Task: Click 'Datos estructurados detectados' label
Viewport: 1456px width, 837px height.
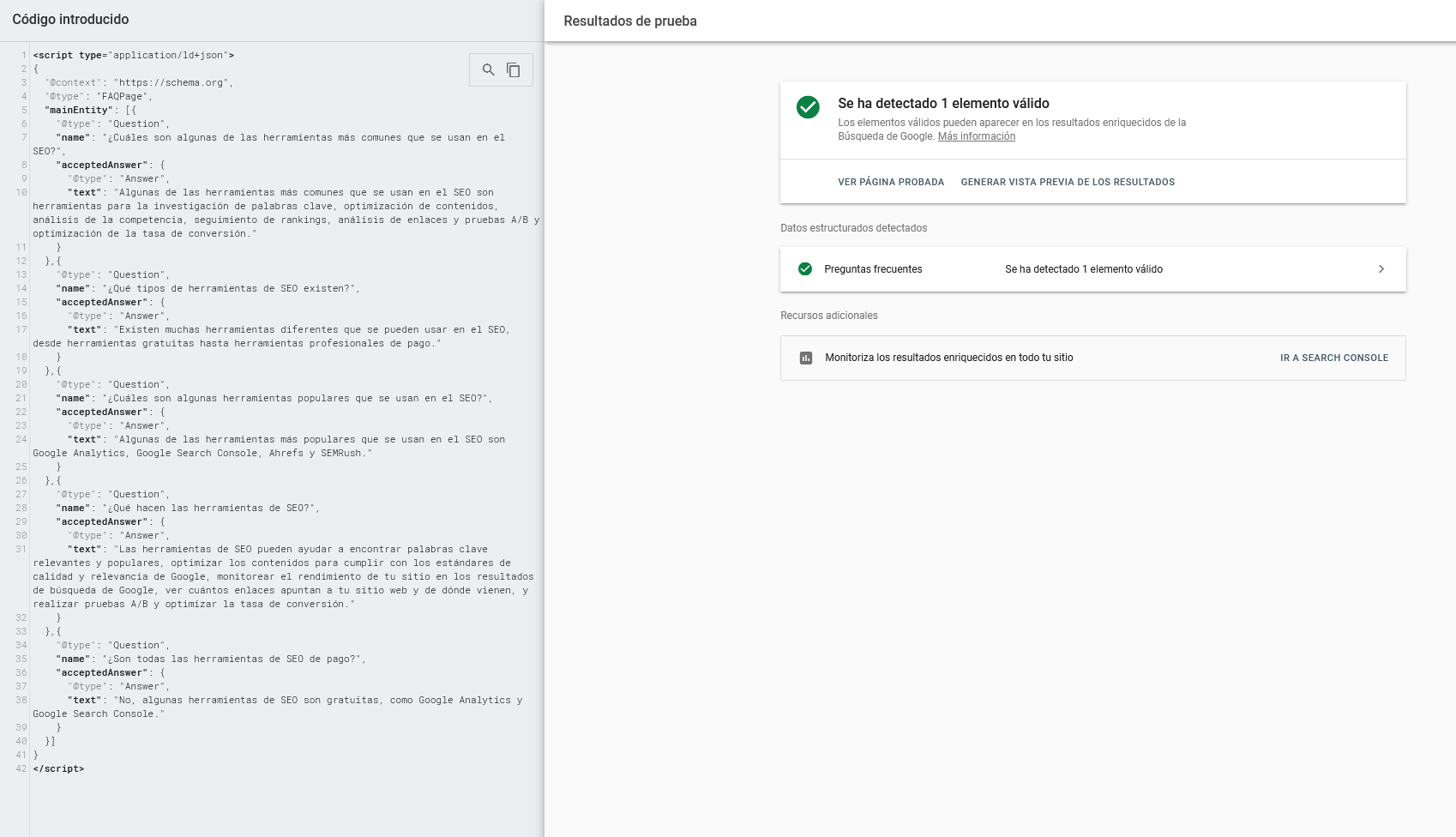Action: (853, 228)
